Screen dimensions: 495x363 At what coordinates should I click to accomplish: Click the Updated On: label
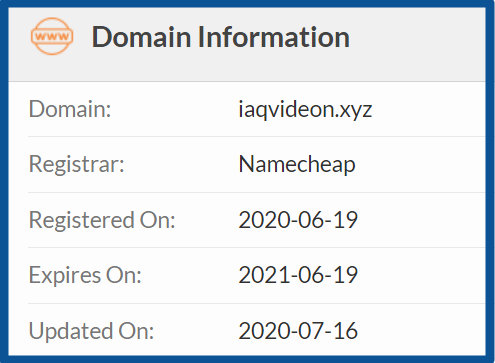click(91, 331)
